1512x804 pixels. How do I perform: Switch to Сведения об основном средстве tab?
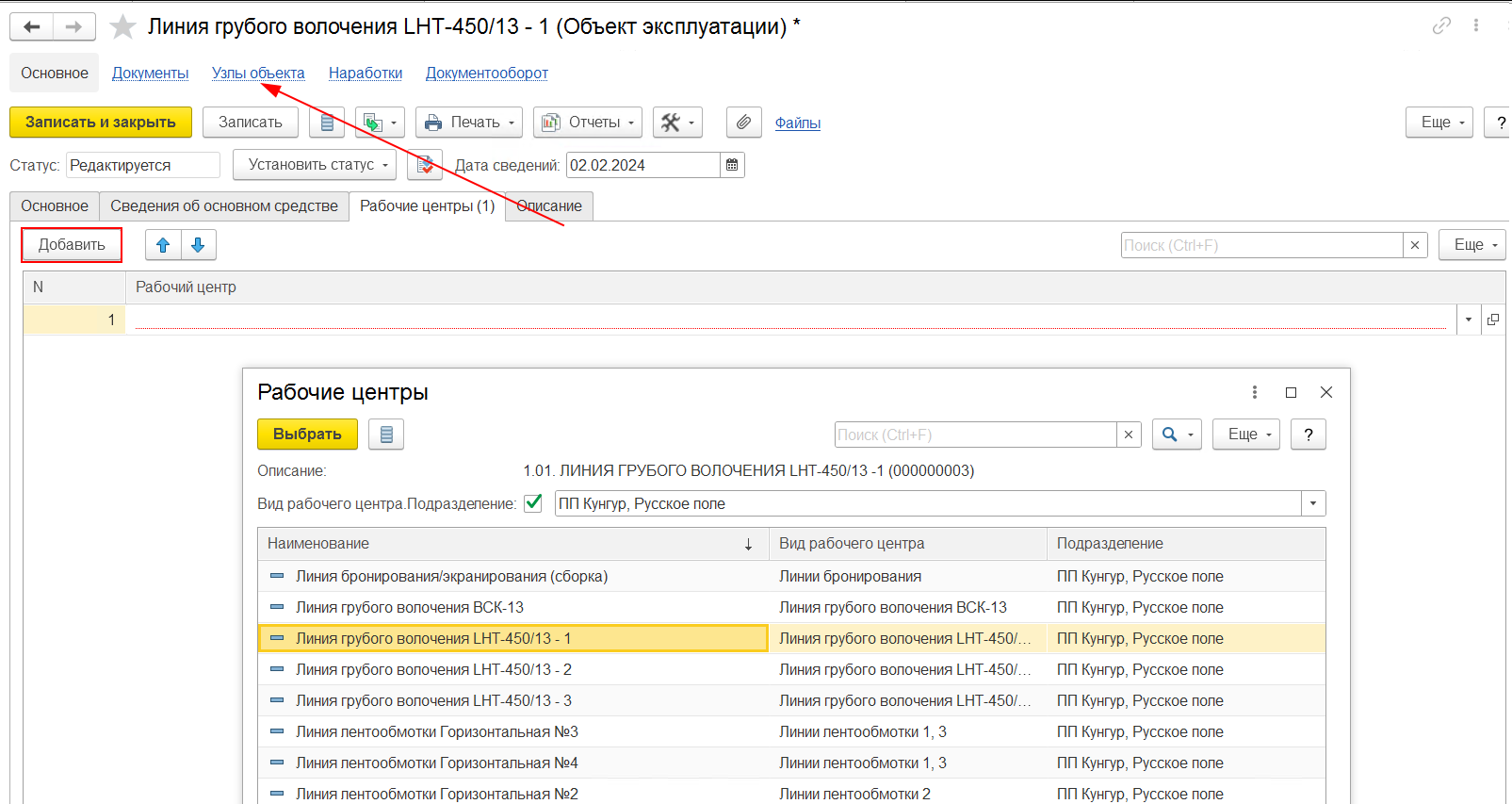pos(224,206)
